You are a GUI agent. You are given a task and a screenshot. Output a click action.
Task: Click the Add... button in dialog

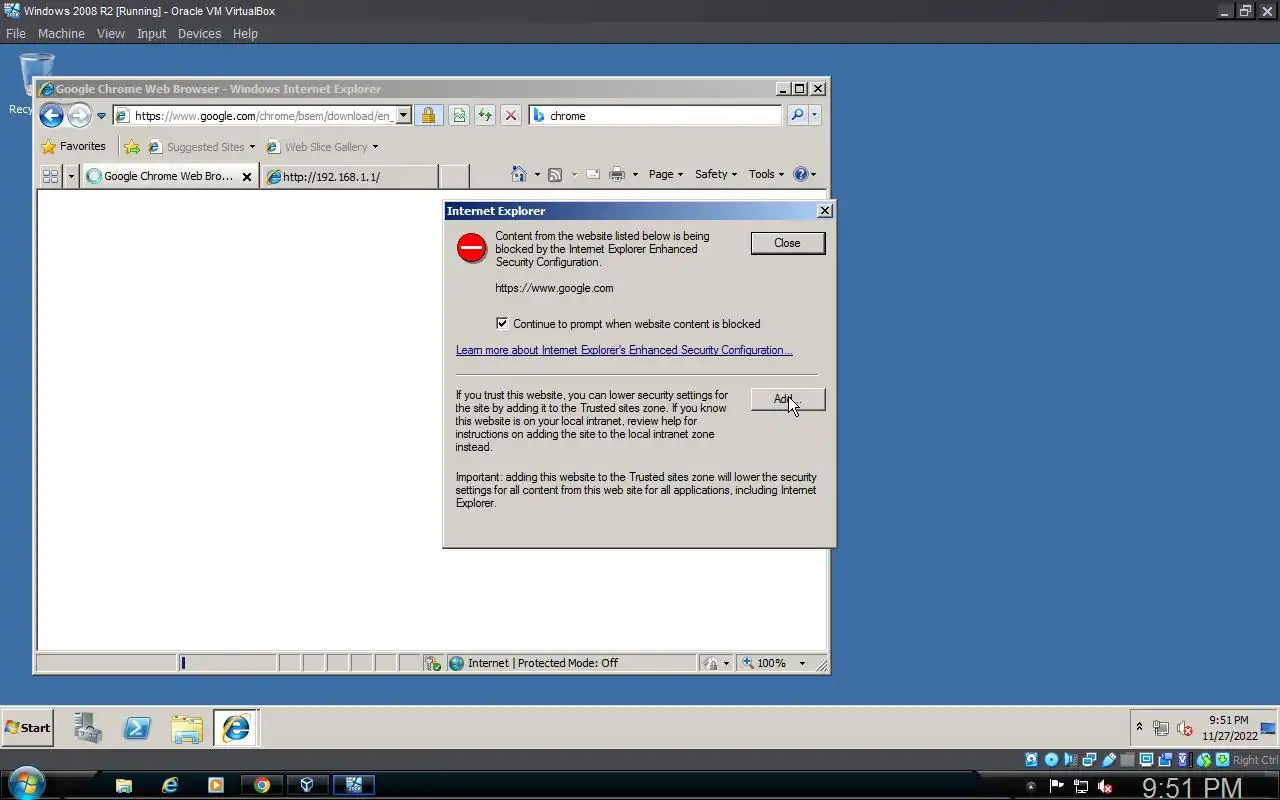[x=788, y=399]
